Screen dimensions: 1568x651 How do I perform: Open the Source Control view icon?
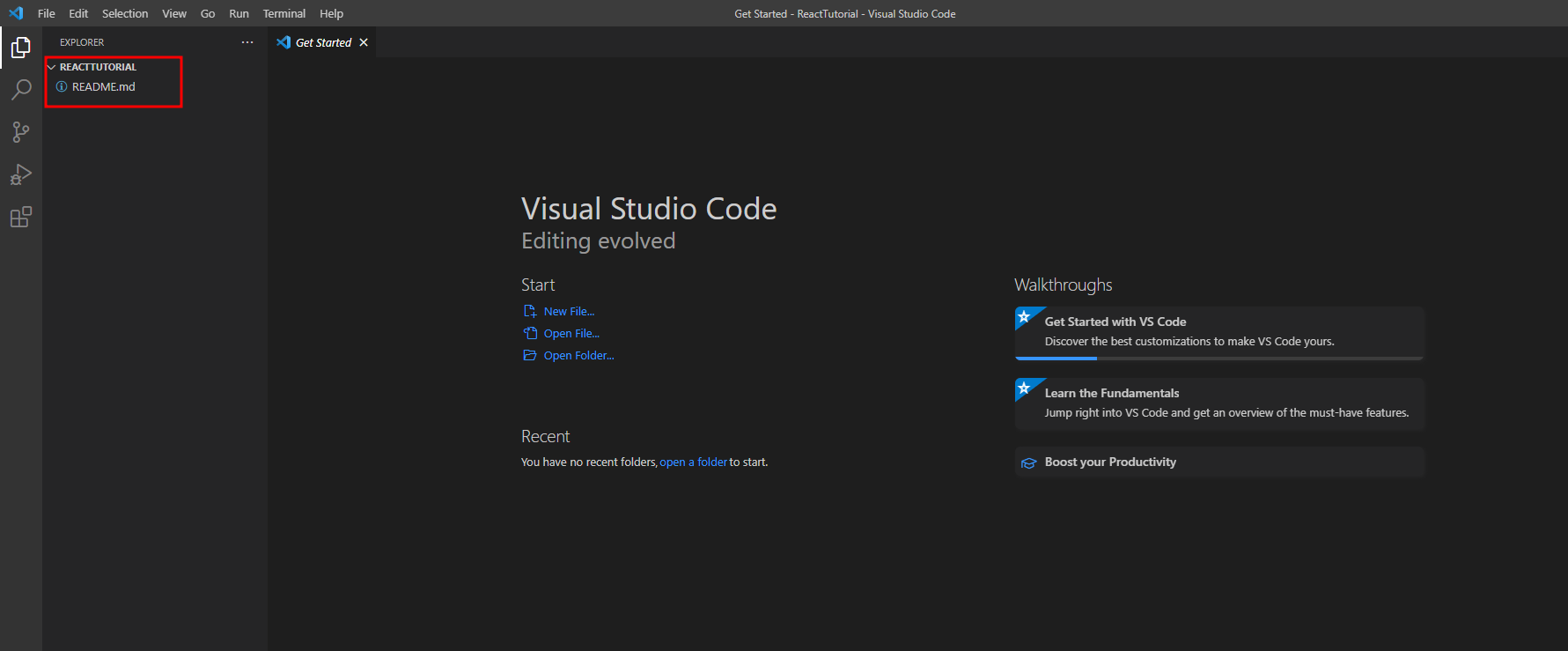tap(21, 132)
